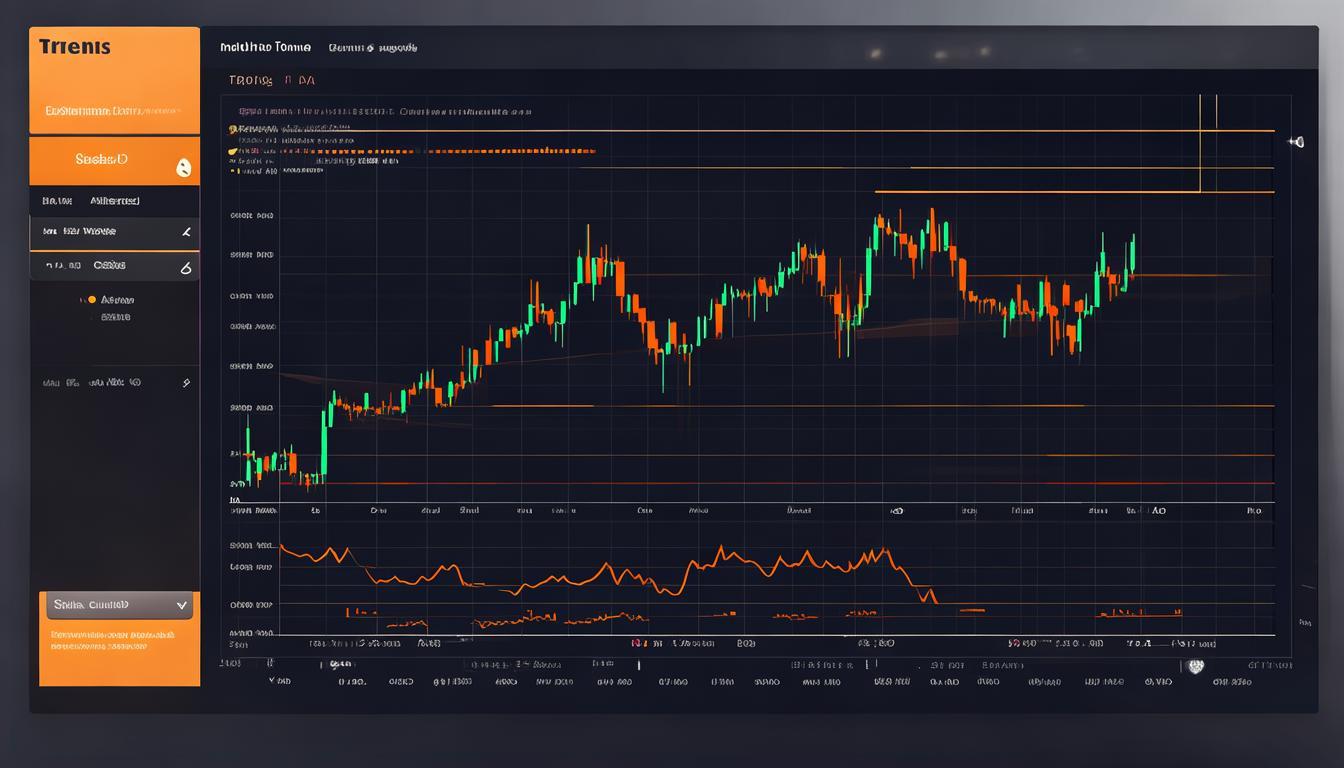This screenshot has height=768, width=1344.
Task: Click the yellow marker on the first chart legend row
Action: [233, 130]
